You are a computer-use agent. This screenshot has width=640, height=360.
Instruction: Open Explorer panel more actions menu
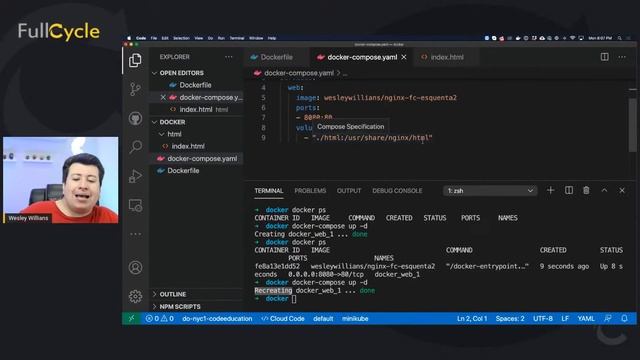pos(229,57)
